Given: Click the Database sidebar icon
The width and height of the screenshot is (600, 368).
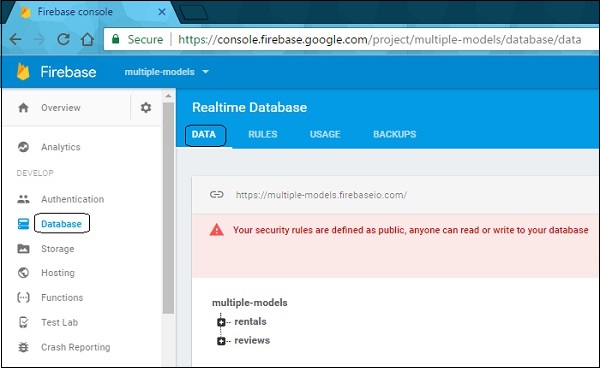Looking at the screenshot, I should pos(23,224).
